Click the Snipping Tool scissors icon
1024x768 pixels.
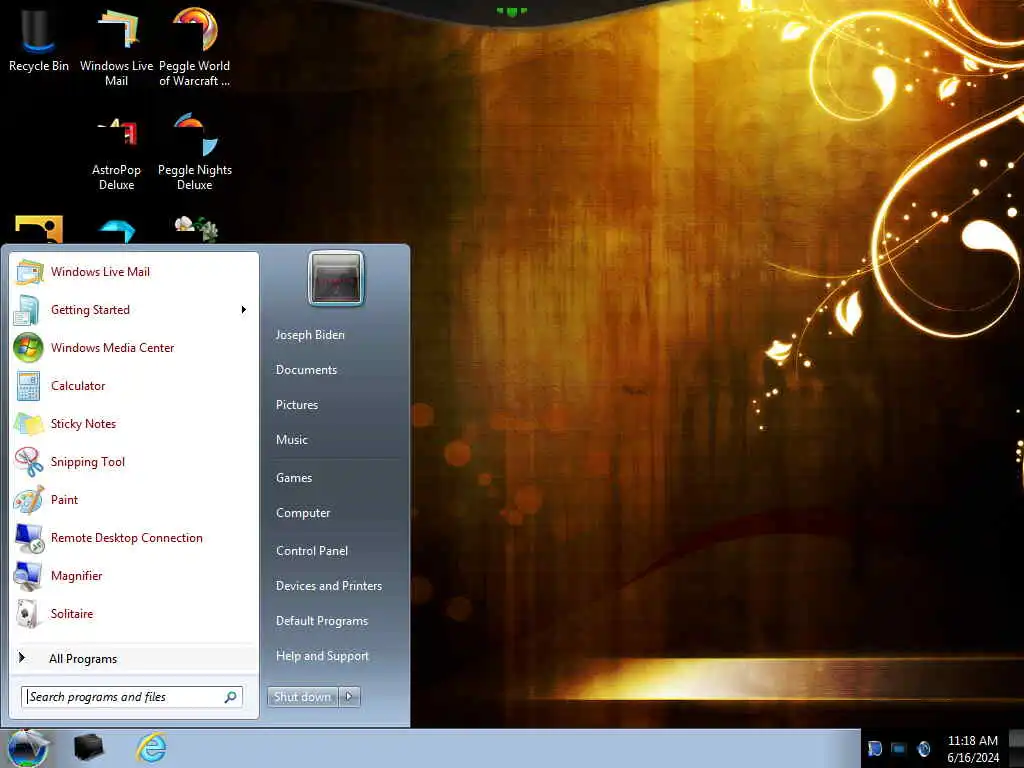coord(28,462)
